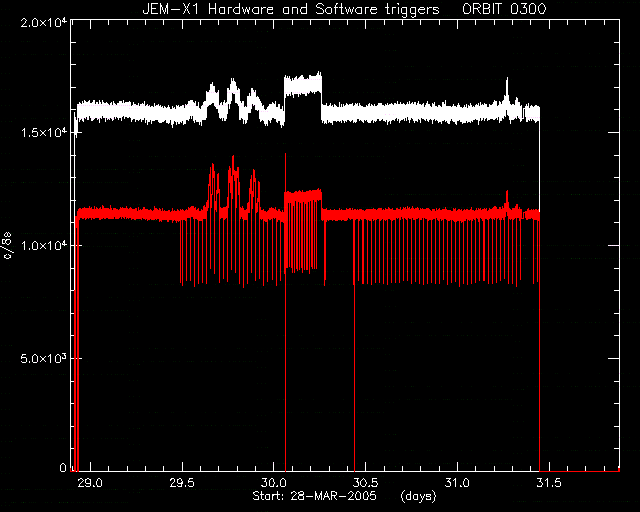This screenshot has width=640, height=512.
Task: Click the y-axis label 2.0×10⁴
Action: click(x=44, y=22)
